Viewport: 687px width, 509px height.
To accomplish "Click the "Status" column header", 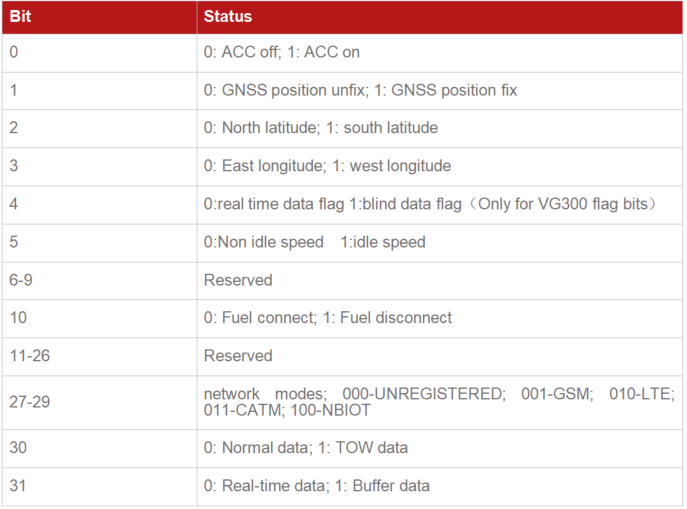I will (228, 16).
